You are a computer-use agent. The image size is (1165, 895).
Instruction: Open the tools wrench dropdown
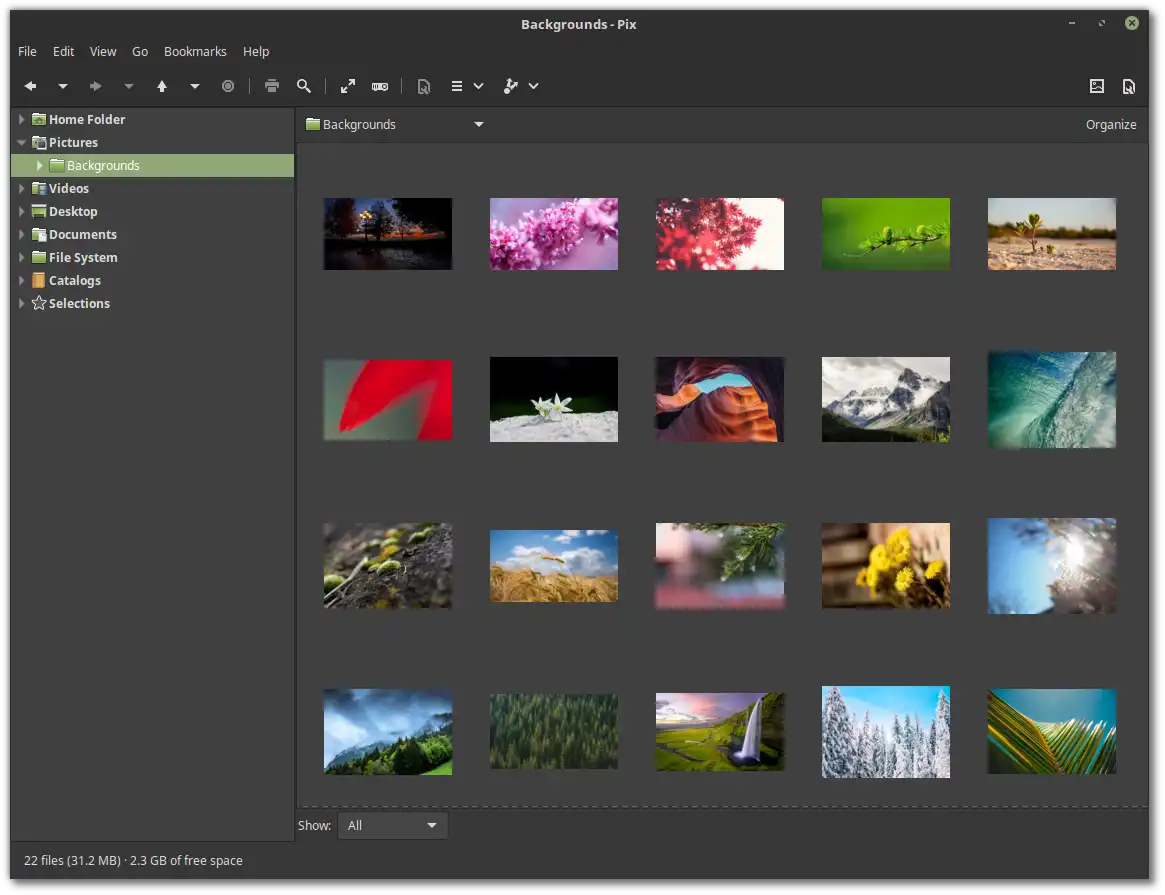(520, 87)
